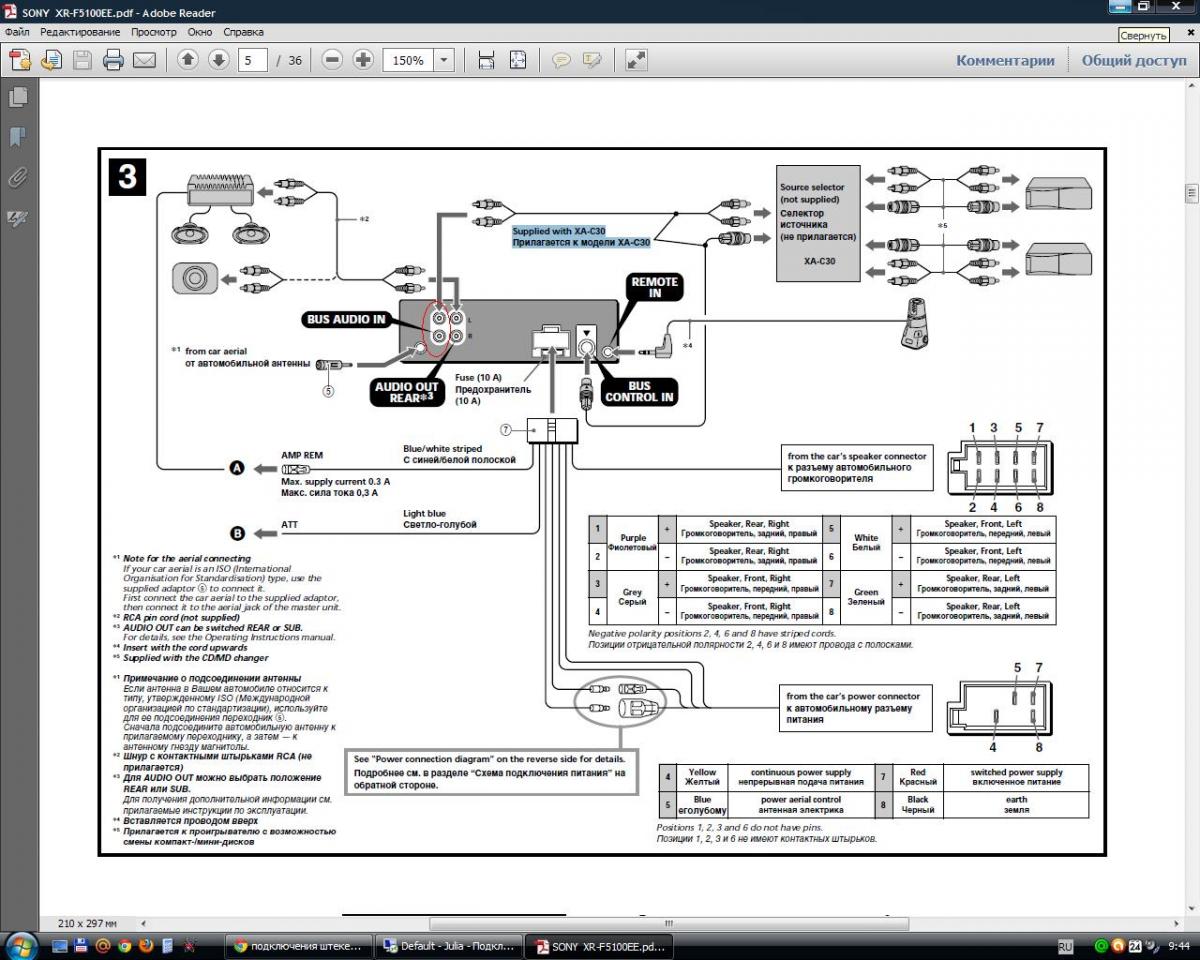Click the convert/export file toolbar icon

pos(51,60)
